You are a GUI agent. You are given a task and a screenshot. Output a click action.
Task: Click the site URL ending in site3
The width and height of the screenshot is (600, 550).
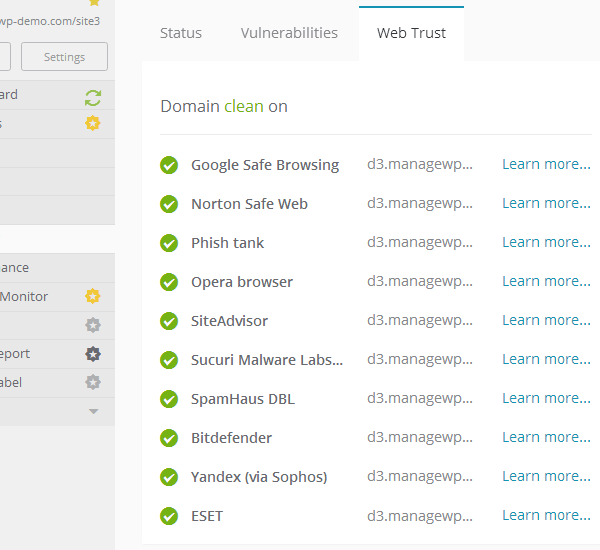[50, 21]
